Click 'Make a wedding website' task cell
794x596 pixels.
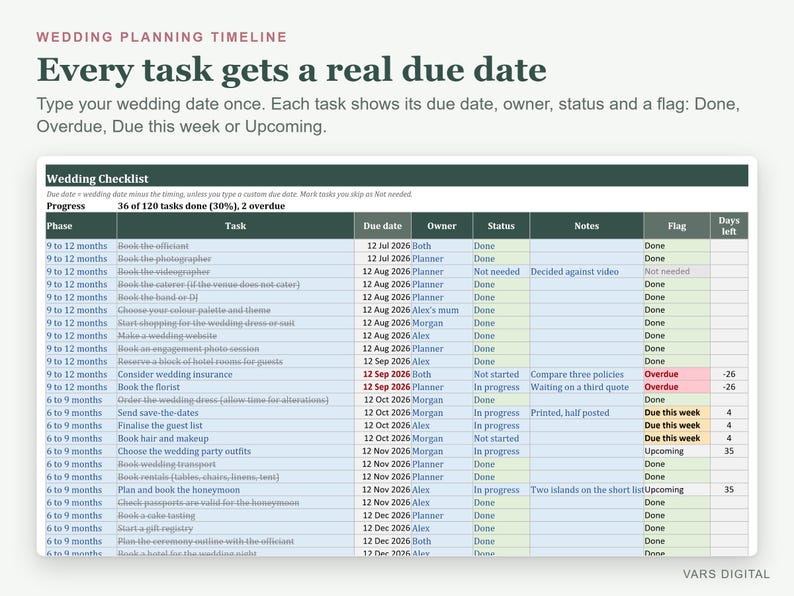tap(235, 336)
